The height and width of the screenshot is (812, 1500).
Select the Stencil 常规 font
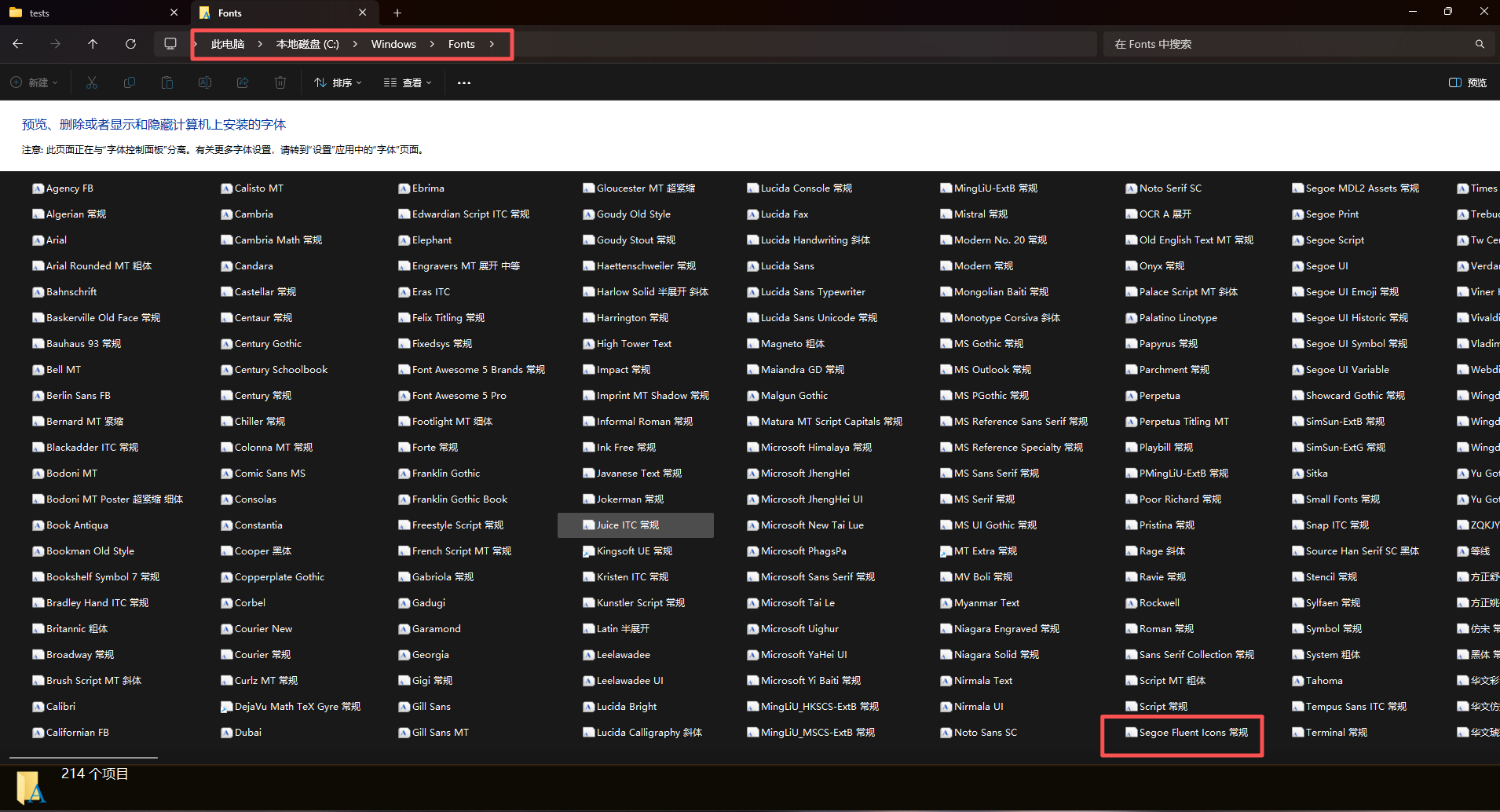click(x=1325, y=576)
